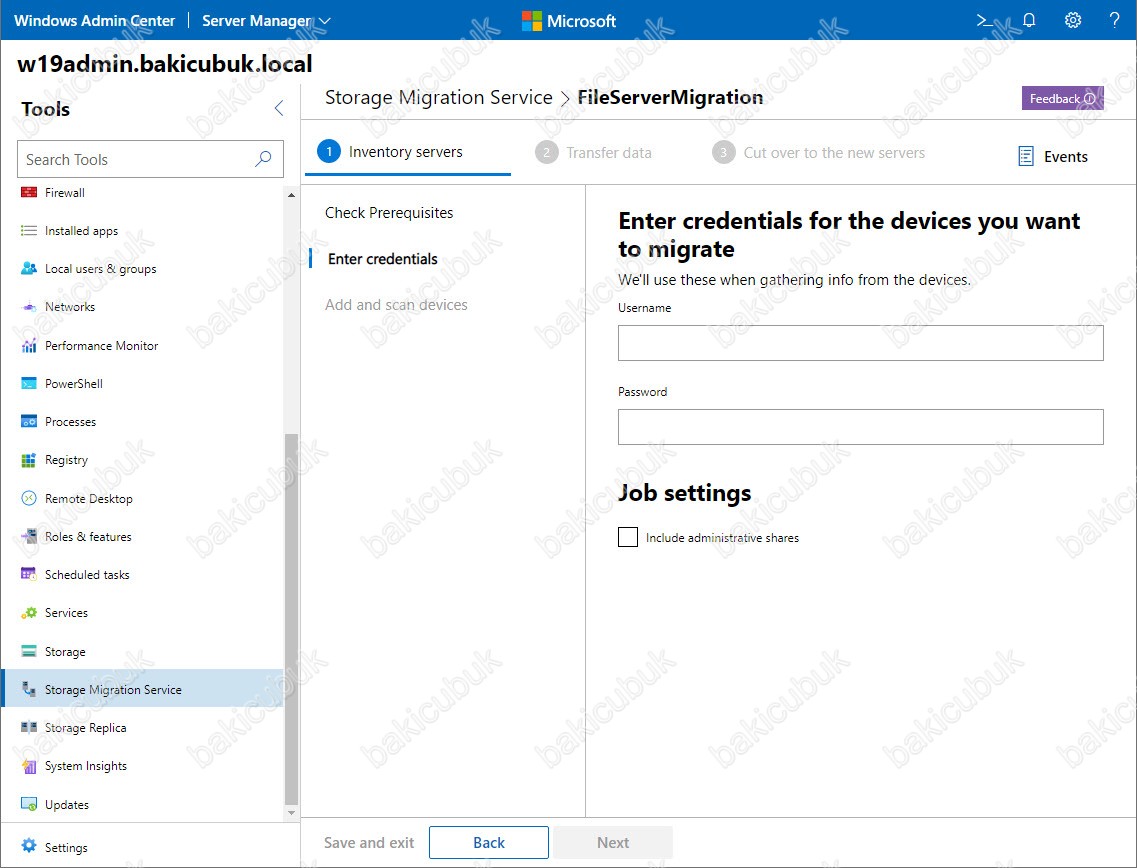The width and height of the screenshot is (1137, 868).
Task: Click the Back button
Action: click(x=489, y=843)
